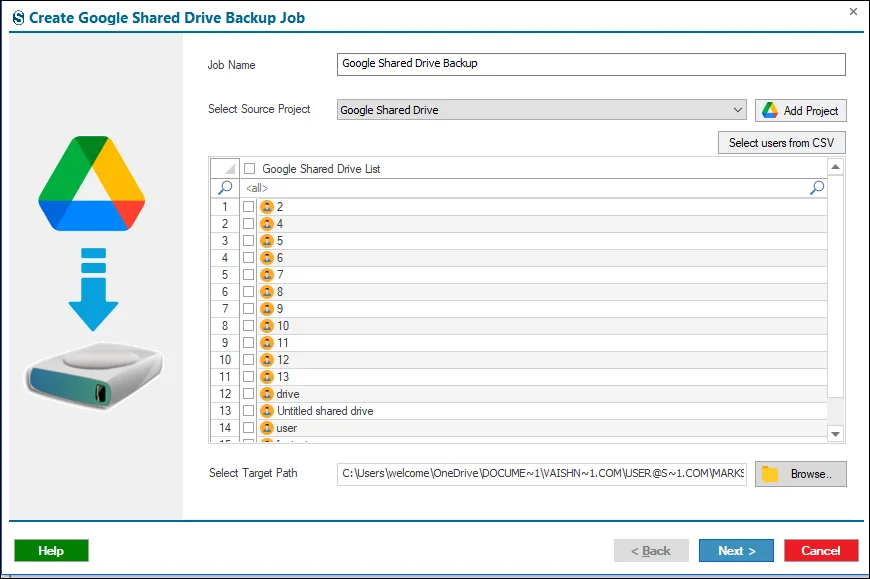
Task: Click the Select Target Path field
Action: 542,474
